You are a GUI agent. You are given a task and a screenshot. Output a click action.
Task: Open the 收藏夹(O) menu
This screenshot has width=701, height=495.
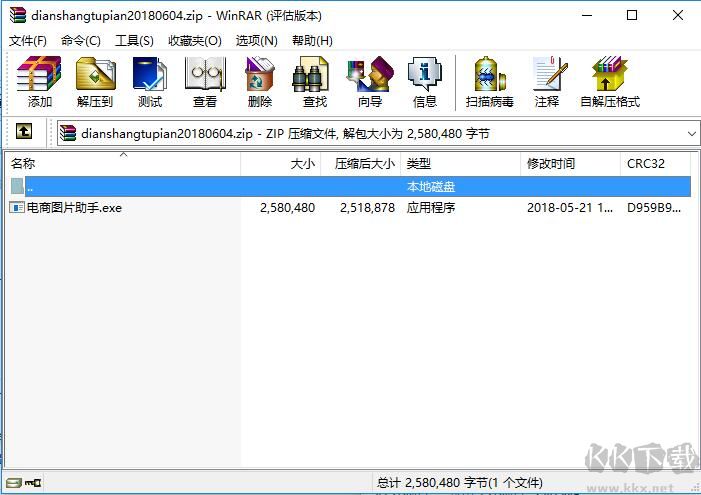pyautogui.click(x=194, y=41)
